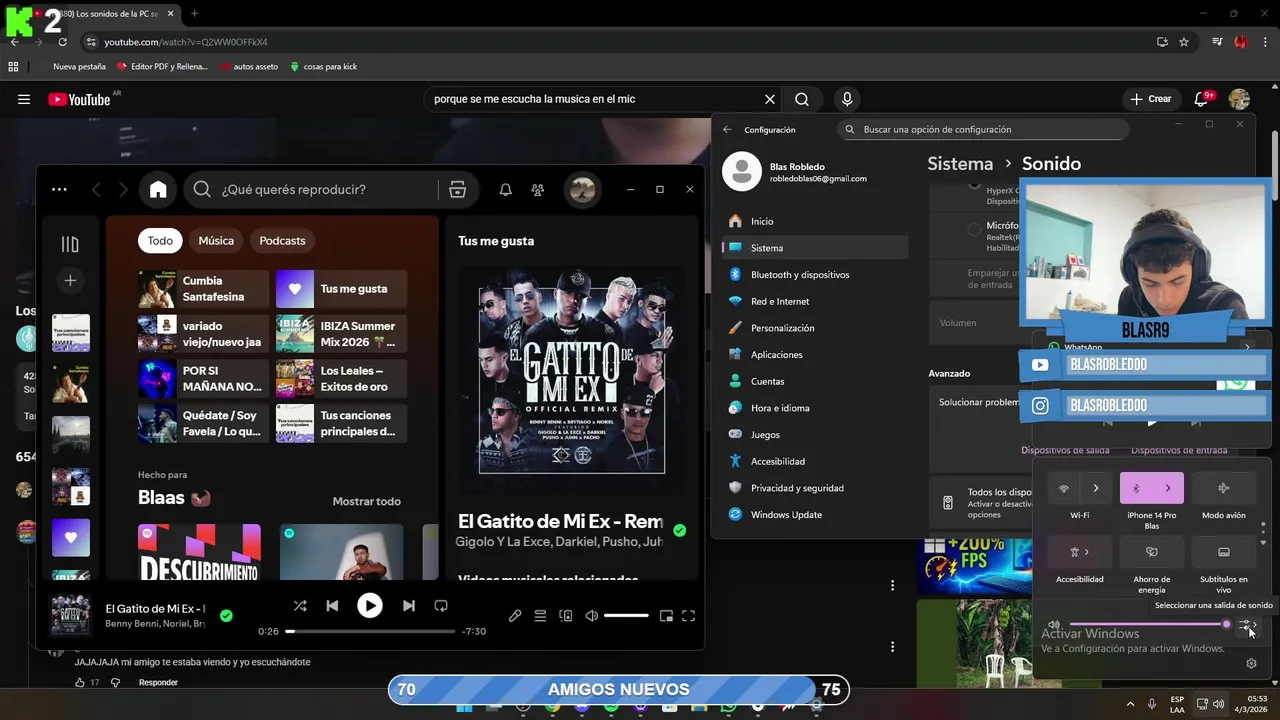Open Bluetooth y dispositivos settings
Screen dimensions: 1280x720
click(815, 274)
